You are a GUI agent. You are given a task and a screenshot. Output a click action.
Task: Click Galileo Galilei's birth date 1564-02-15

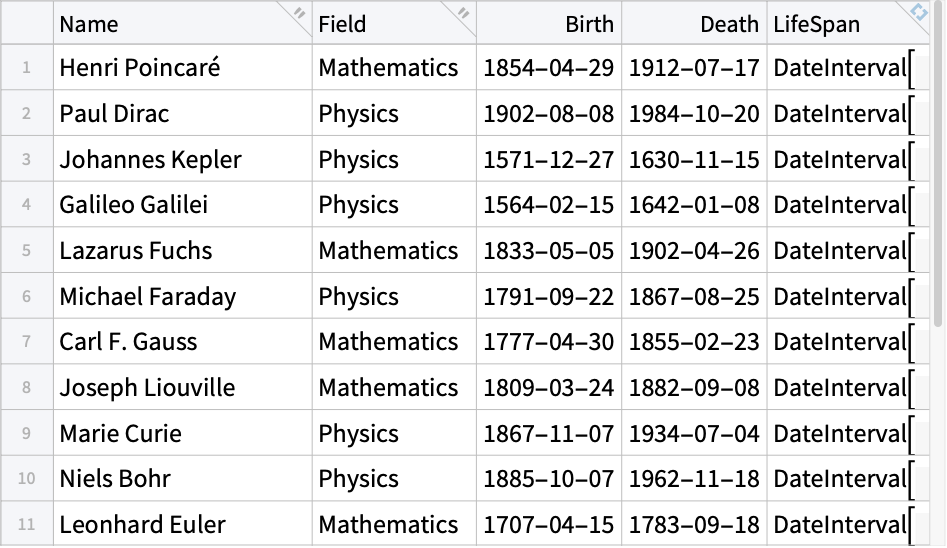[x=549, y=205]
